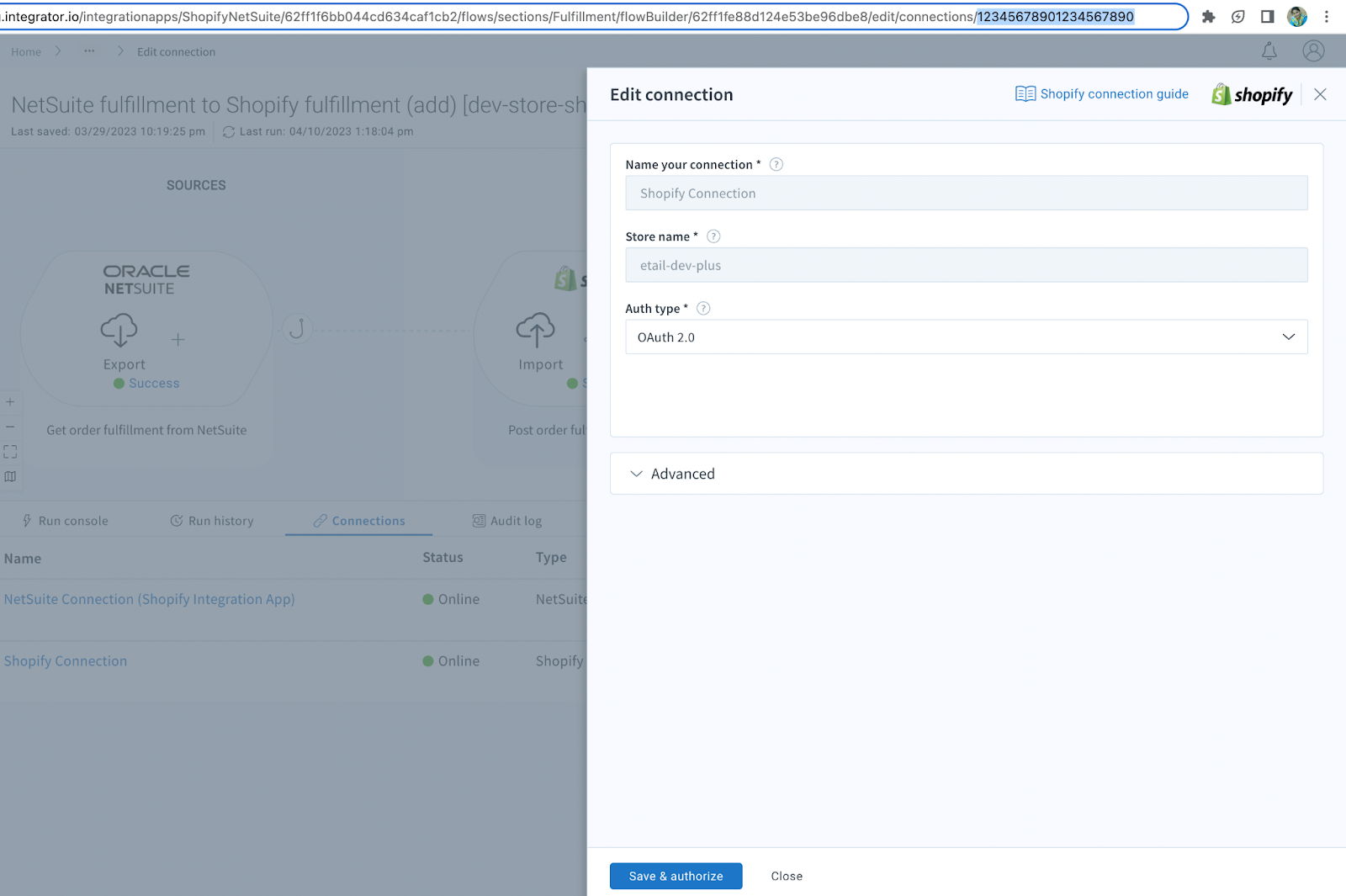
Task: Open the browser three-dot menu
Action: (x=1327, y=17)
